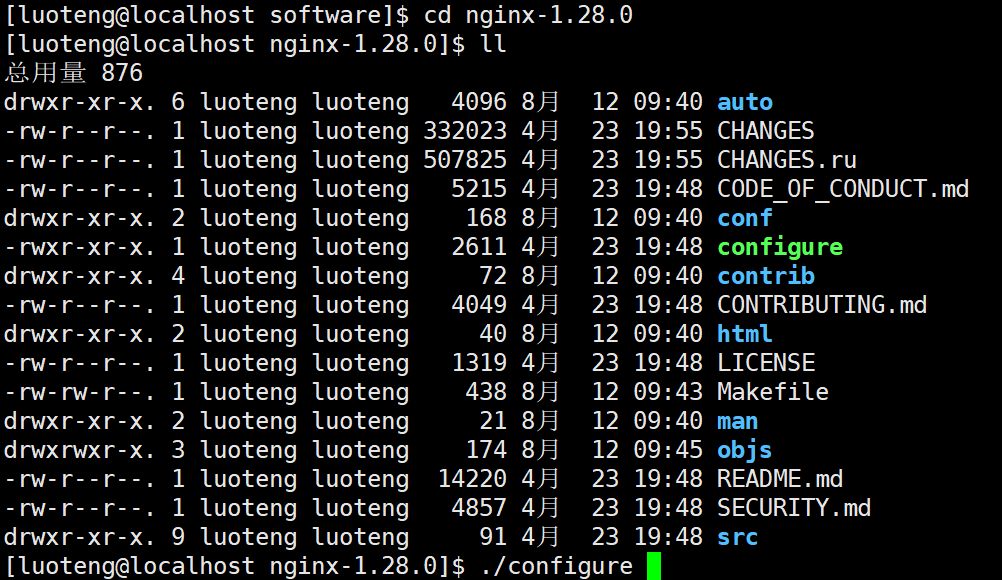Image resolution: width=1002 pixels, height=580 pixels.
Task: Select the contrib directory name
Action: pyautogui.click(x=766, y=276)
